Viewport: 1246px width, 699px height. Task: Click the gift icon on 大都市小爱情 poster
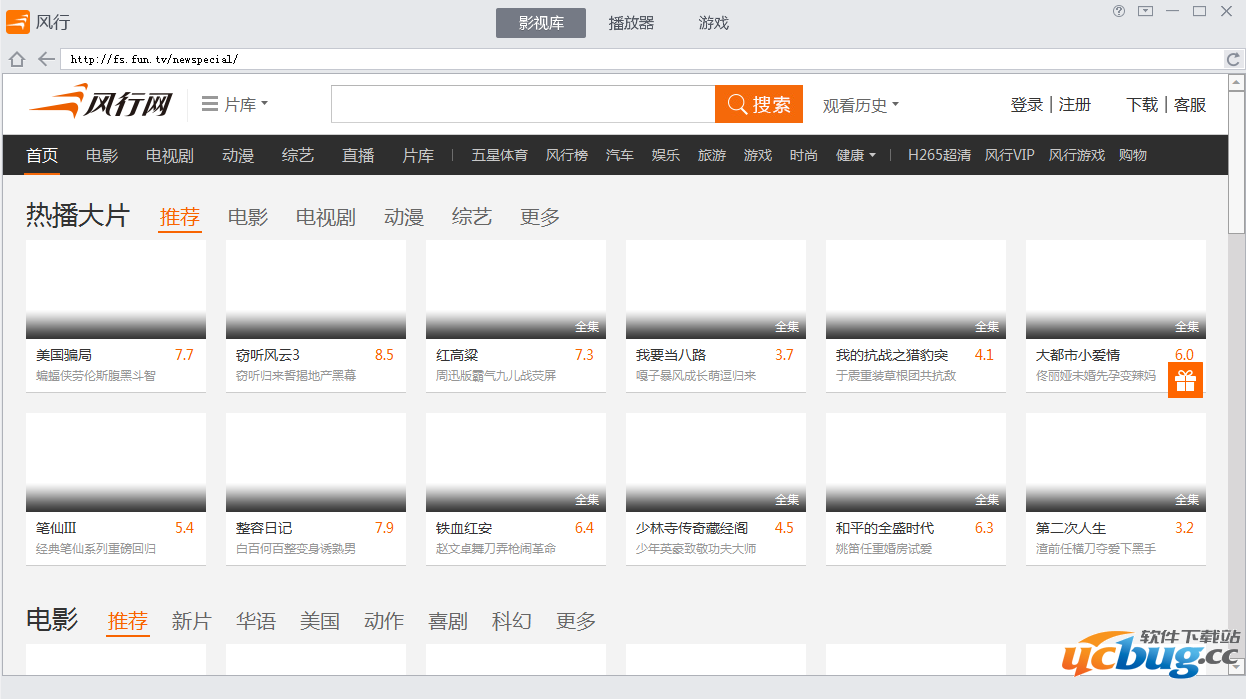1185,380
